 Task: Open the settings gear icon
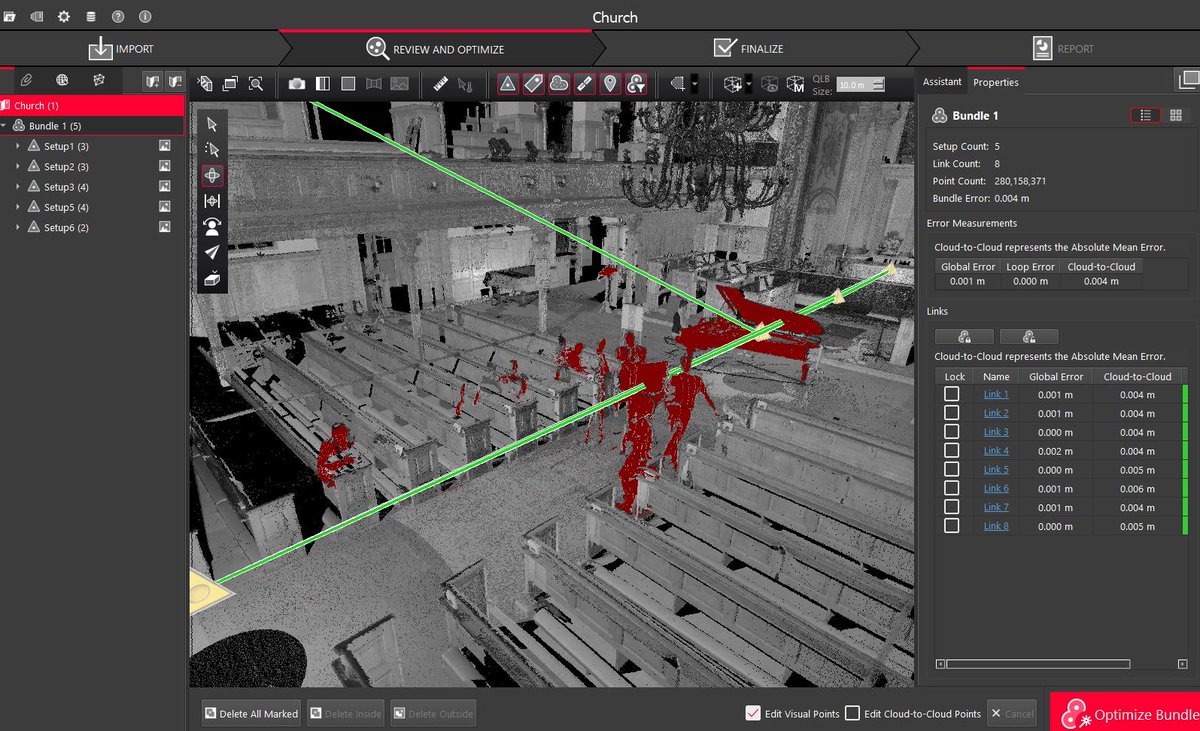[64, 17]
